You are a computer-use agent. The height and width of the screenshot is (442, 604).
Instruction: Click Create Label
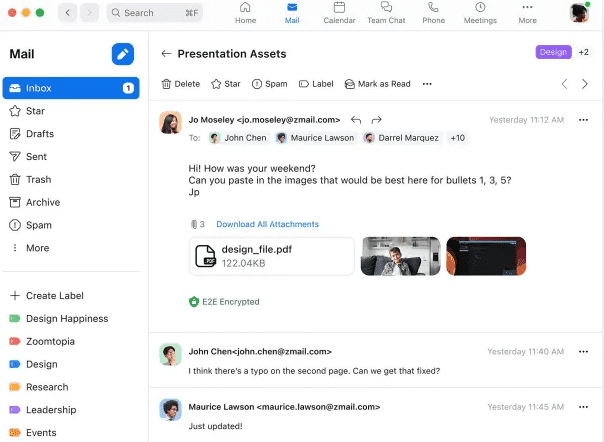tap(47, 296)
